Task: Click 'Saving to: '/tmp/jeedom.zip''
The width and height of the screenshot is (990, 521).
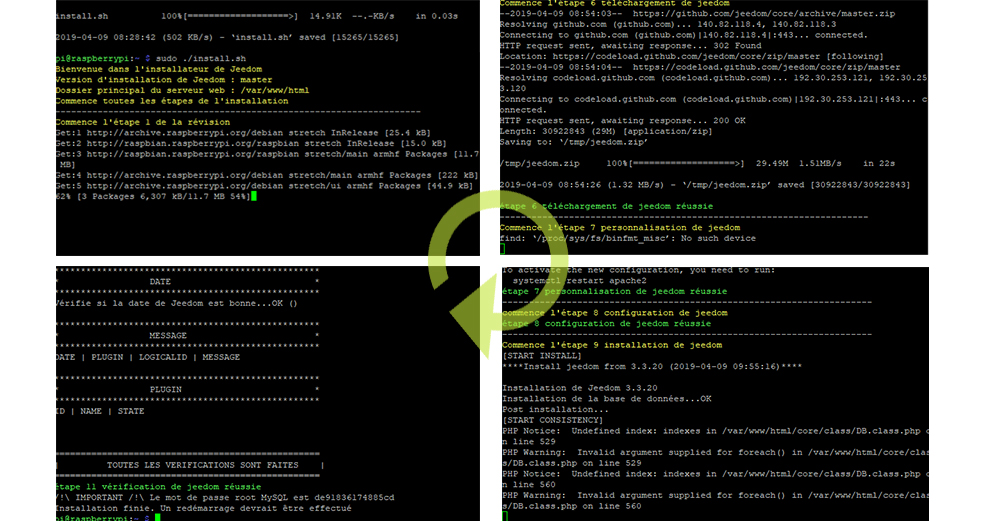Action: (574, 142)
